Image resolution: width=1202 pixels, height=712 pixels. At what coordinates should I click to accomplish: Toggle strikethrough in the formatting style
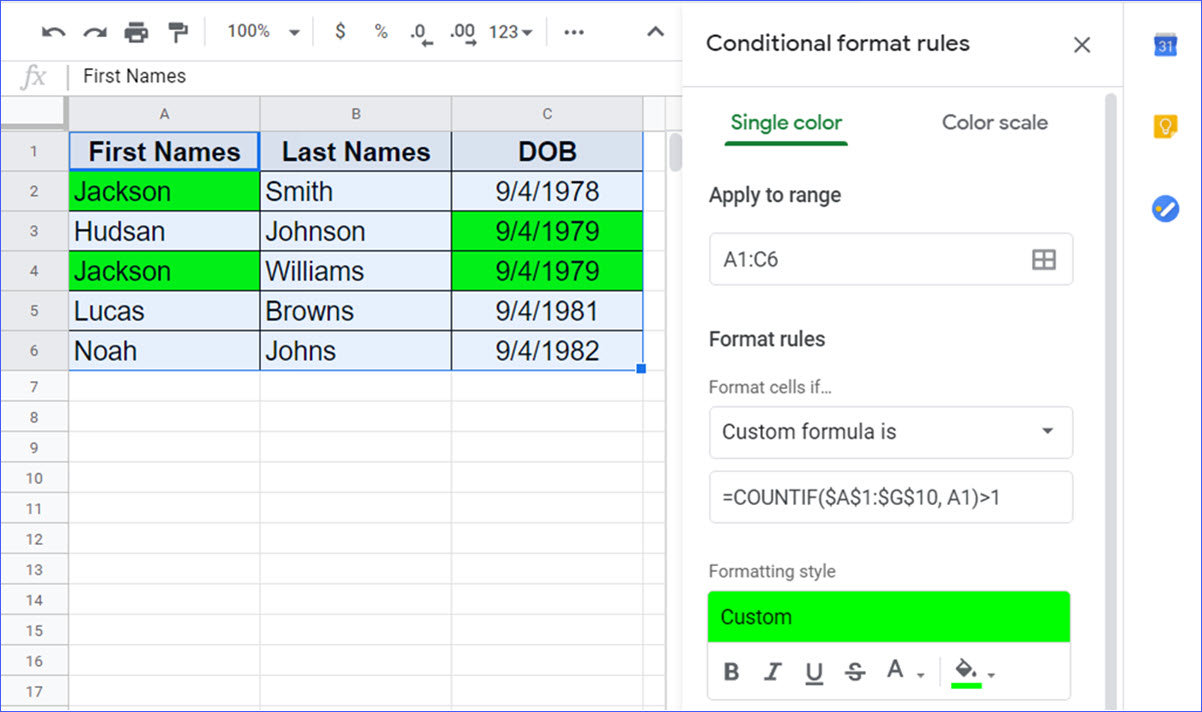click(x=854, y=671)
